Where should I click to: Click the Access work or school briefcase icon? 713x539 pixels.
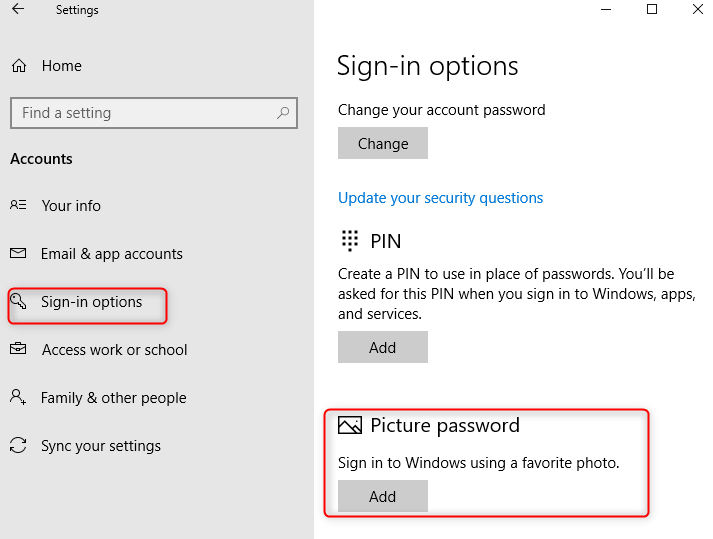click(18, 350)
